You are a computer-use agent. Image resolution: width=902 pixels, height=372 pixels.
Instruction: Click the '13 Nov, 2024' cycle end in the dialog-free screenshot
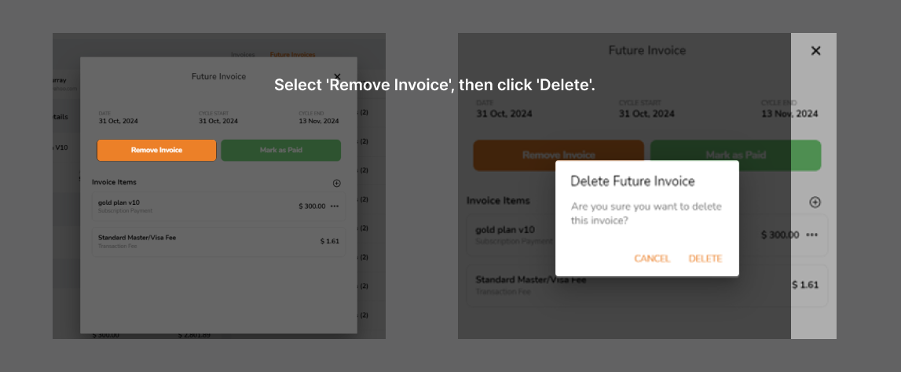[319, 121]
